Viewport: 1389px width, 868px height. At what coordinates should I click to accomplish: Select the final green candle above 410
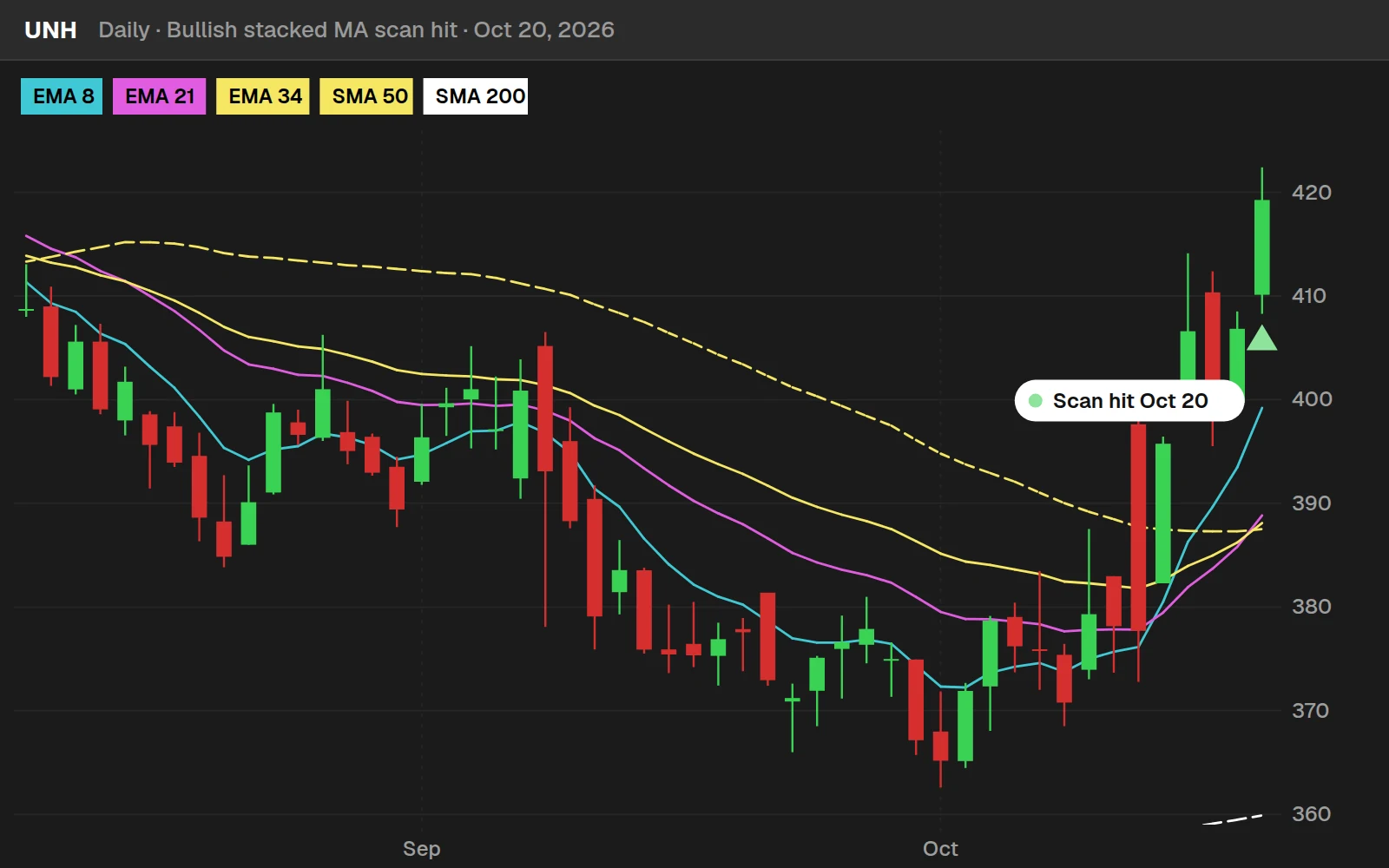pos(1261,247)
